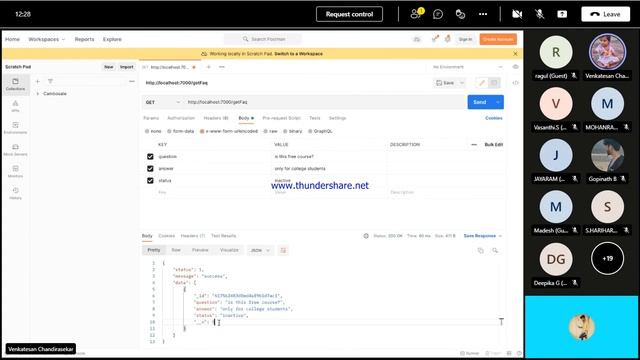Viewport: 640px width, 360px height.
Task: Open the Collections sidebar panel
Action: [x=16, y=84]
